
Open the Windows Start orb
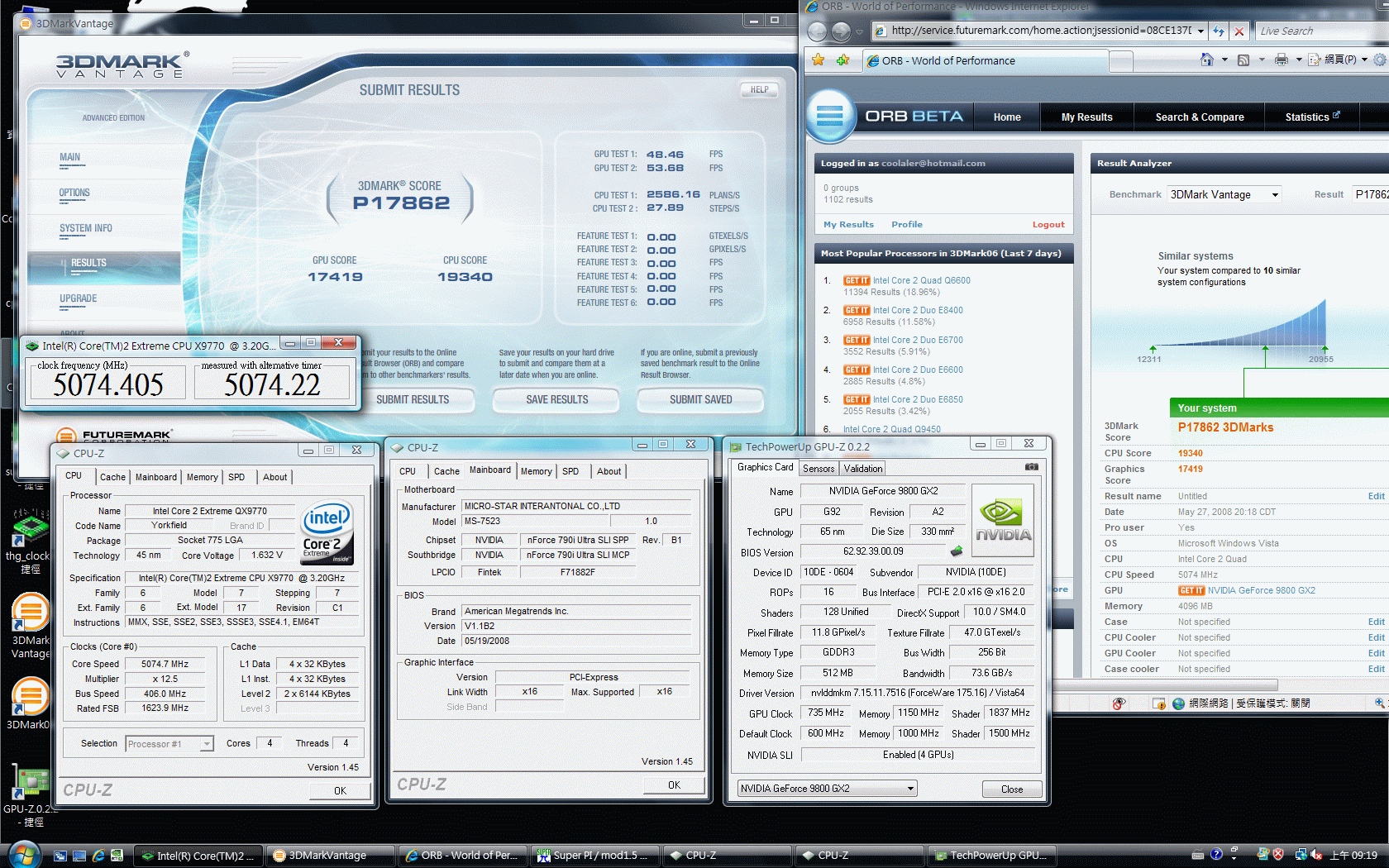23,854
